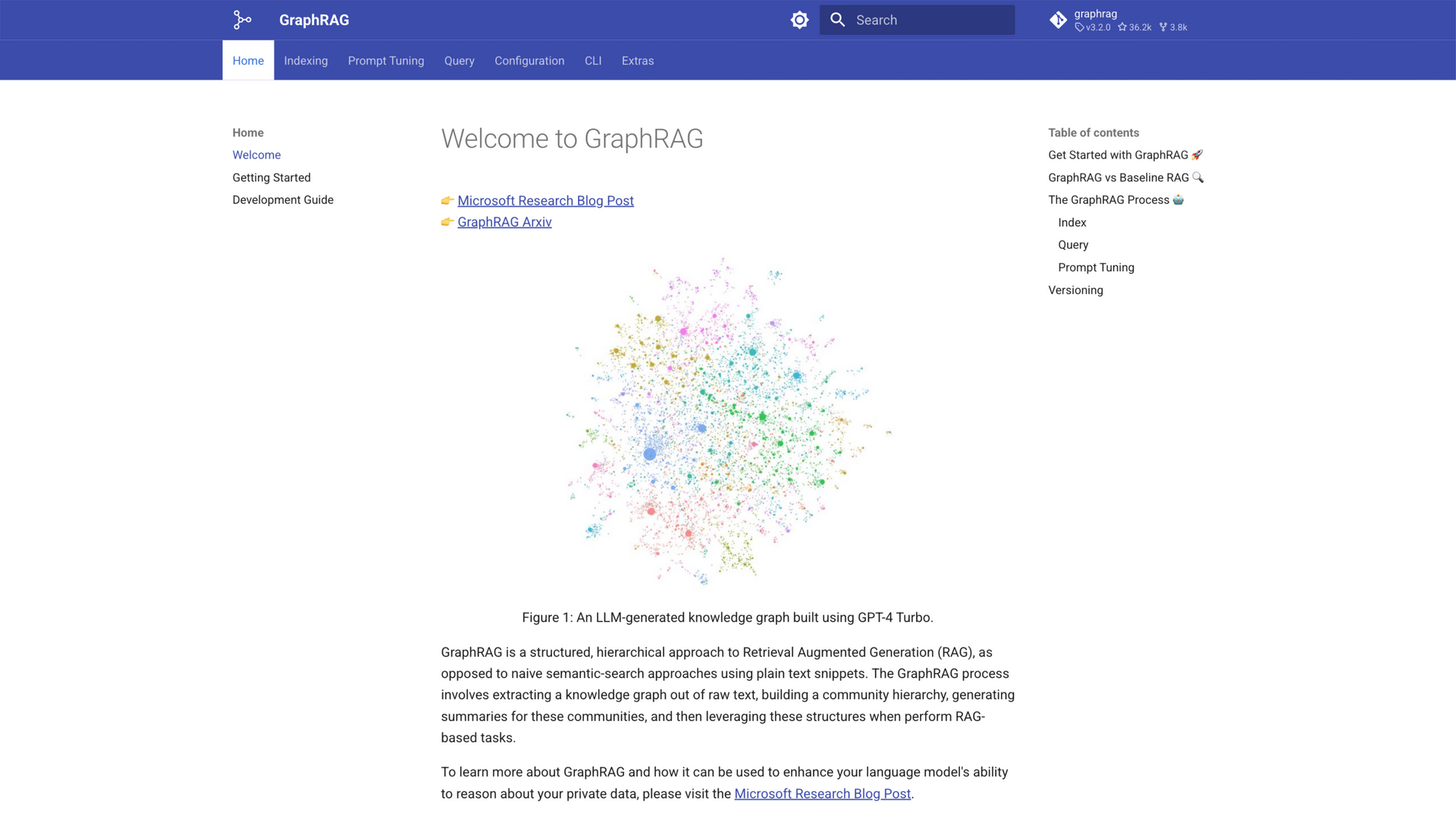Image resolution: width=1456 pixels, height=819 pixels.
Task: Open the Configuration tab
Action: 529,61
